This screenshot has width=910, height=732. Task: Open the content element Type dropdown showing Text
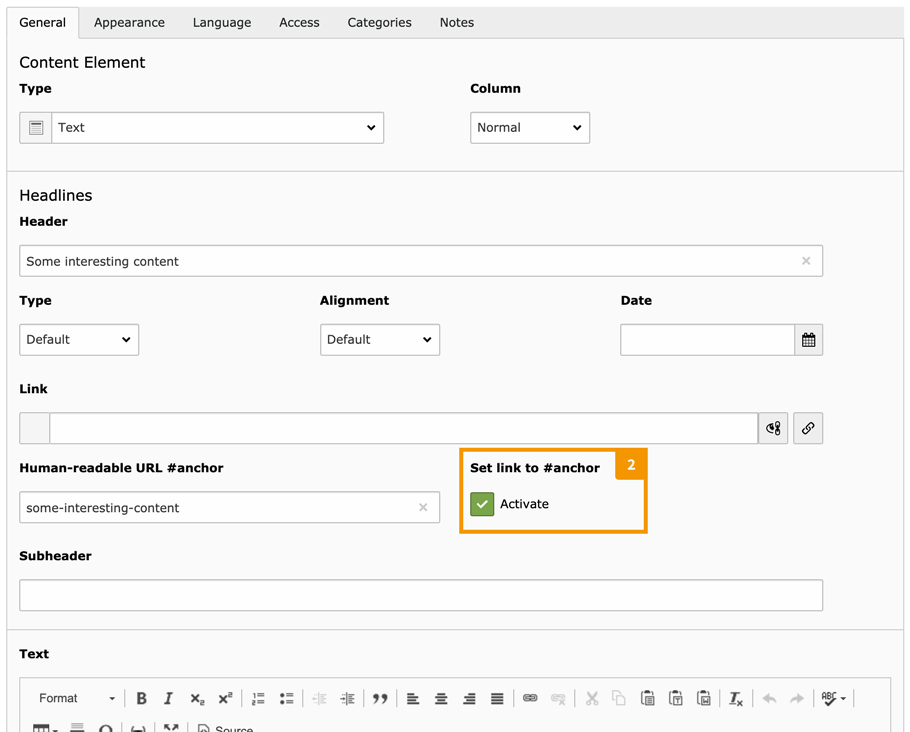[x=218, y=128]
